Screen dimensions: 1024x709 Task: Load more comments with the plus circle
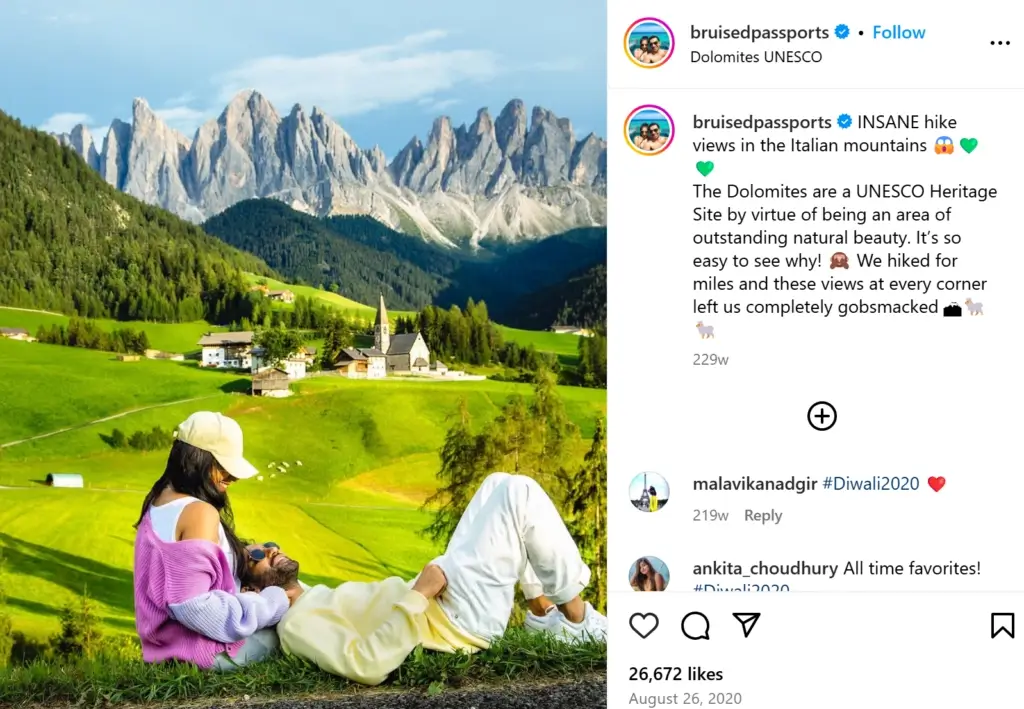click(x=822, y=416)
